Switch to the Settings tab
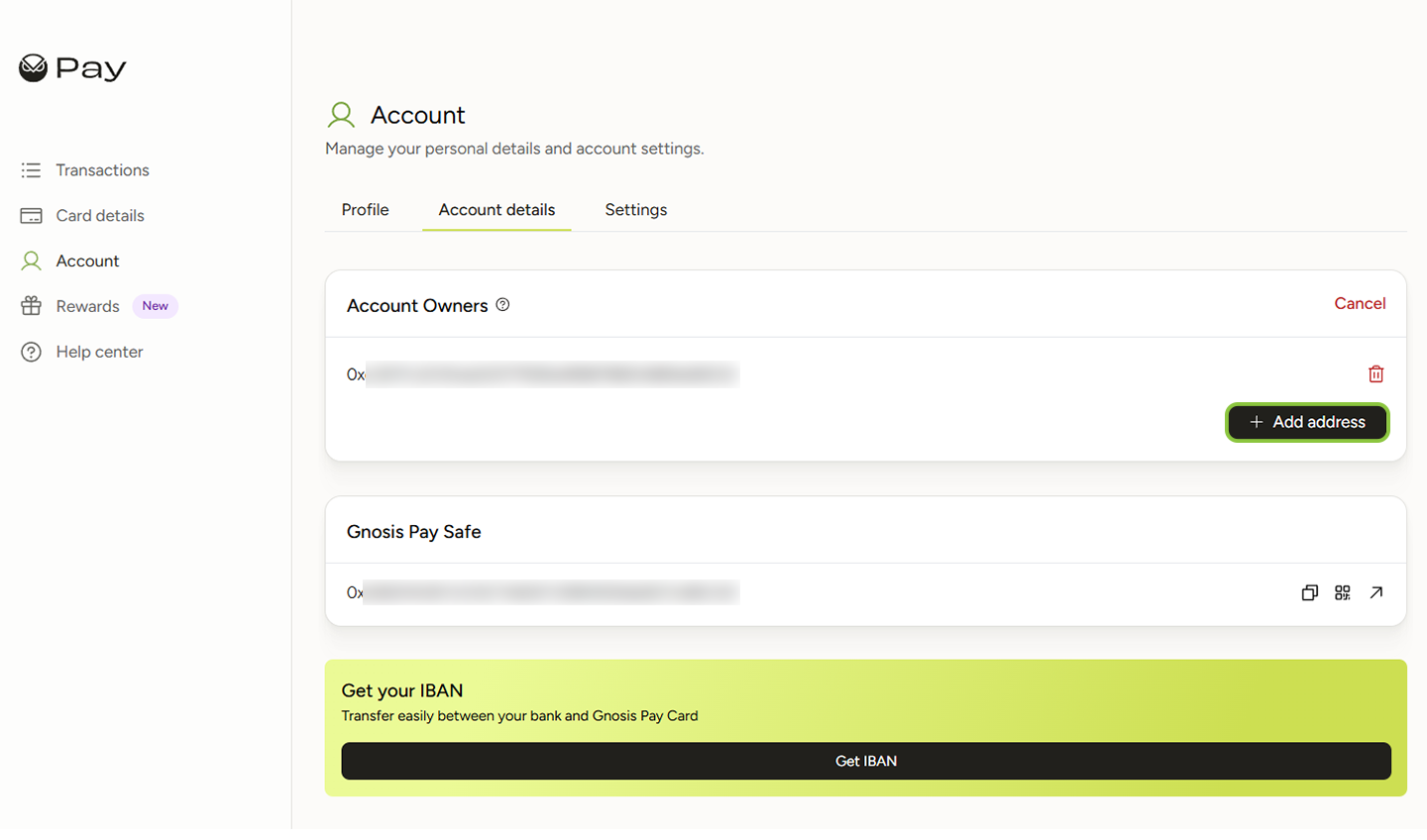 635,210
